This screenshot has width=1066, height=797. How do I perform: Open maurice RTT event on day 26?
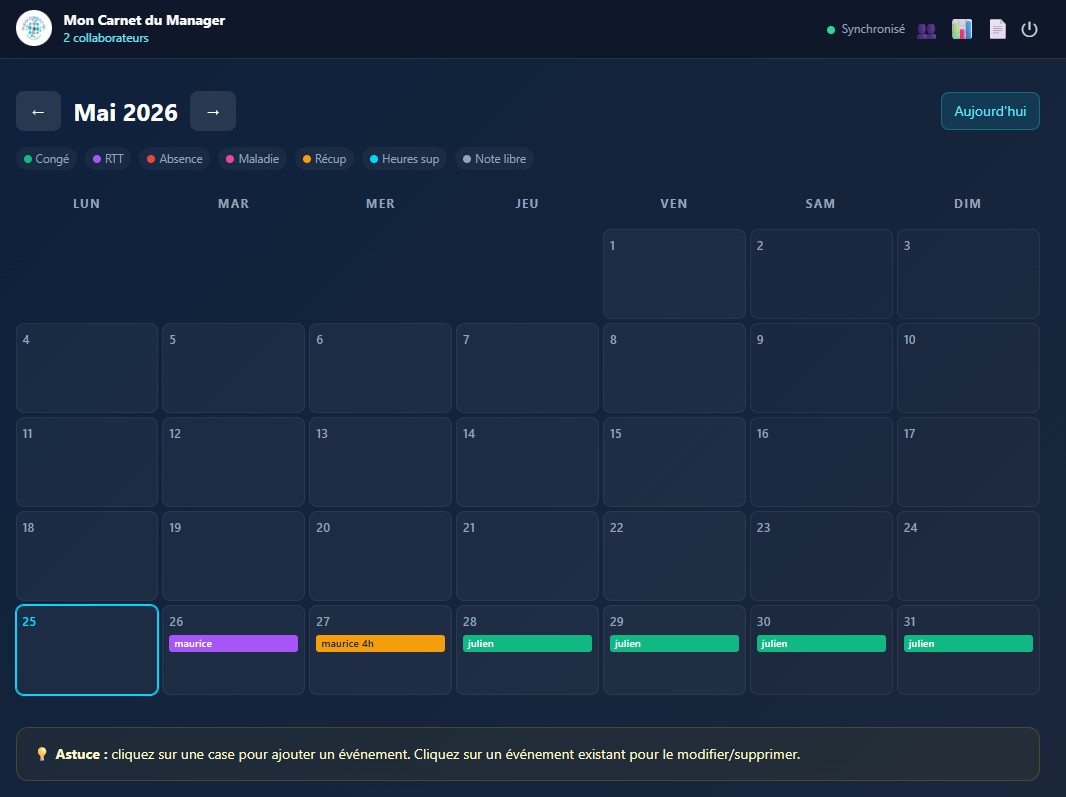(233, 643)
